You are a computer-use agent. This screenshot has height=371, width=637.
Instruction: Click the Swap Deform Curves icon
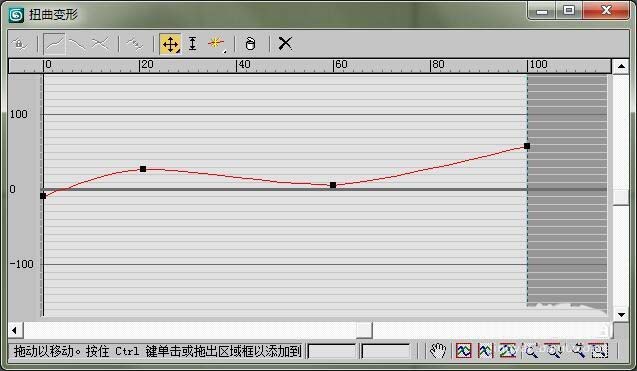134,43
